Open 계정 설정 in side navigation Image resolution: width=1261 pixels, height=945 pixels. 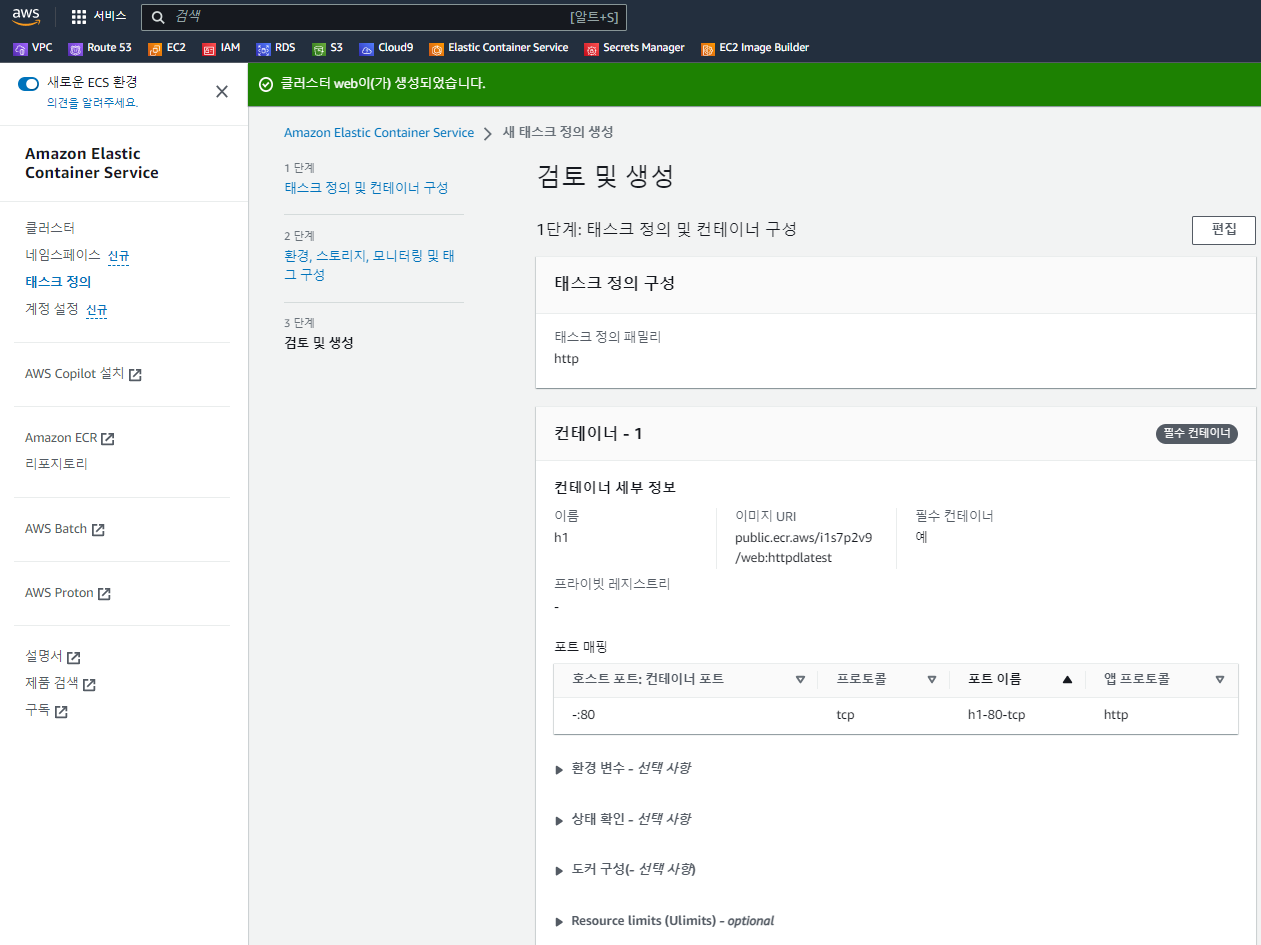click(x=51, y=309)
